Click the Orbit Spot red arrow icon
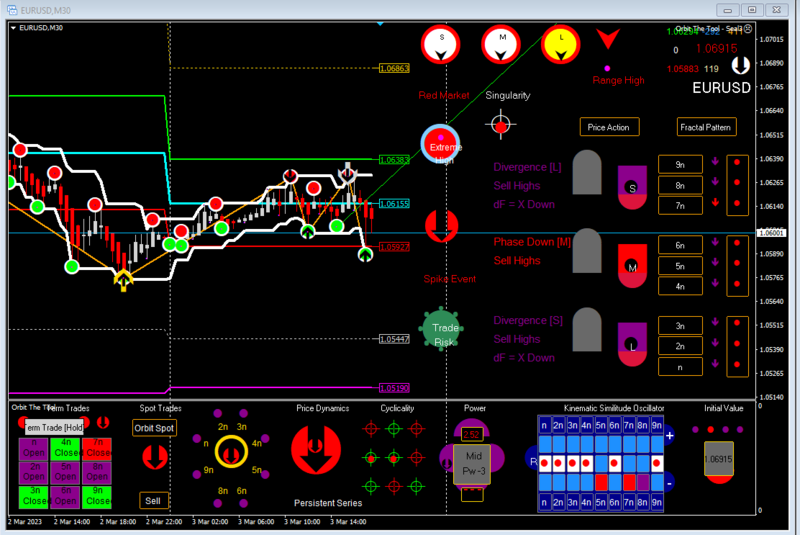This screenshot has width=800, height=535. tap(155, 457)
